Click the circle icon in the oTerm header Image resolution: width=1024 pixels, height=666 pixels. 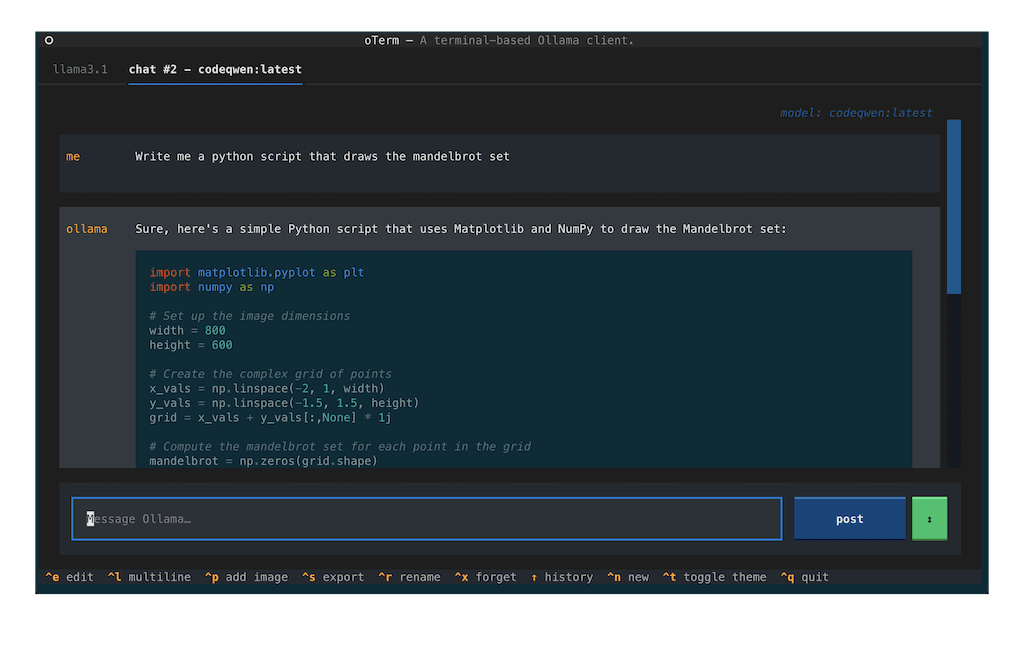pos(49,40)
